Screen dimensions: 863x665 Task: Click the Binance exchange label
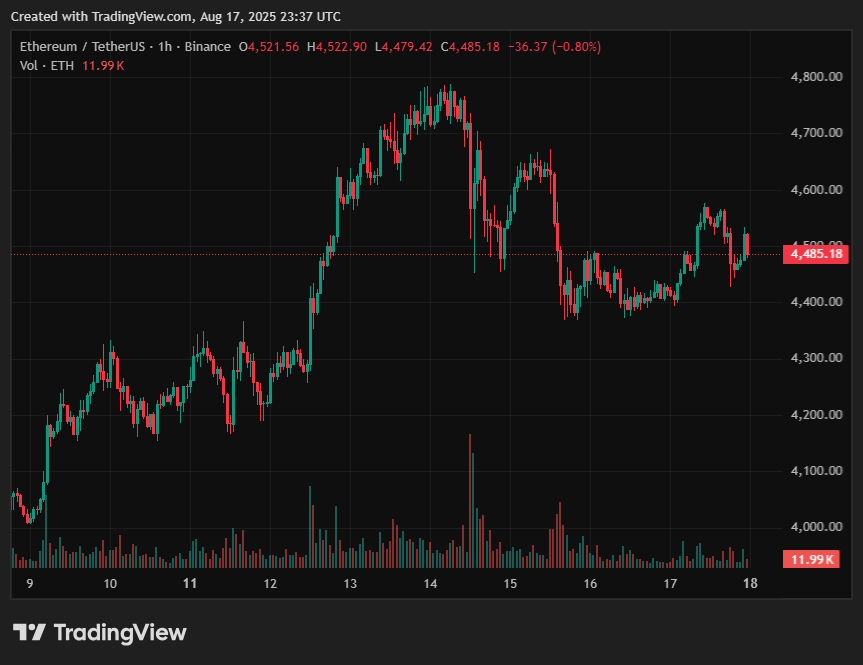pyautogui.click(x=207, y=47)
